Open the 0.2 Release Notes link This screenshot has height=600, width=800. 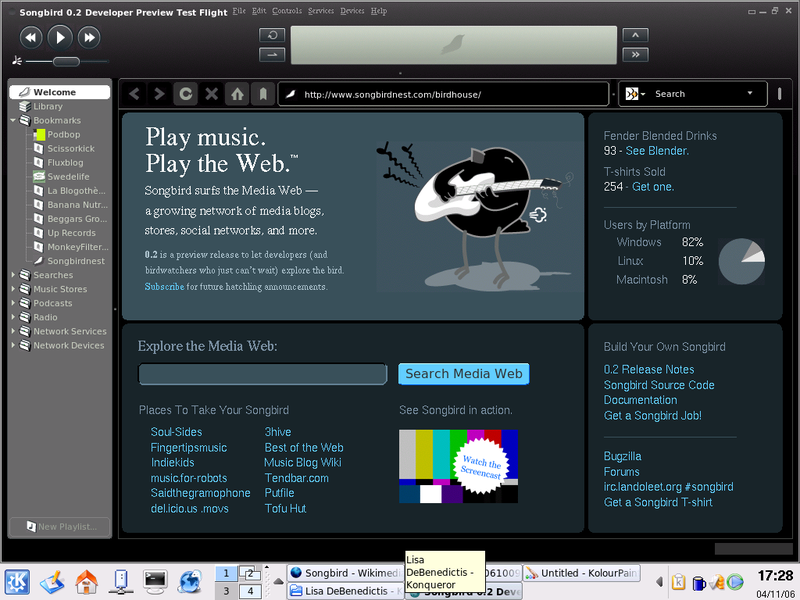click(649, 370)
